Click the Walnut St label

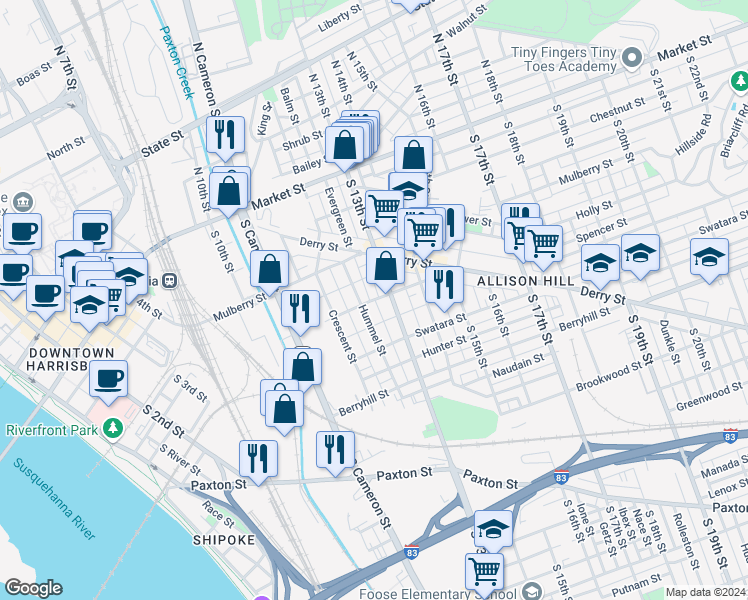tap(466, 21)
